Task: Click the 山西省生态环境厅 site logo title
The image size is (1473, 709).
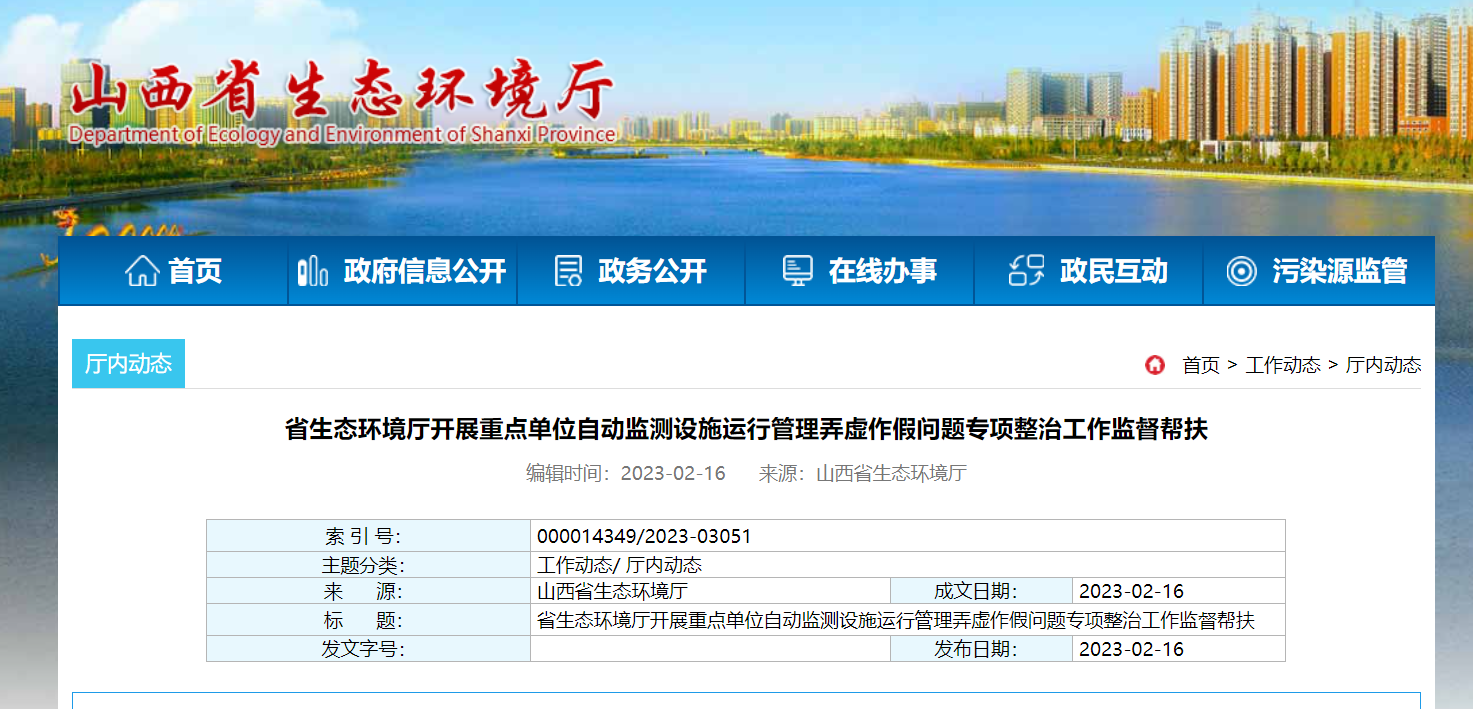Action: click(341, 91)
